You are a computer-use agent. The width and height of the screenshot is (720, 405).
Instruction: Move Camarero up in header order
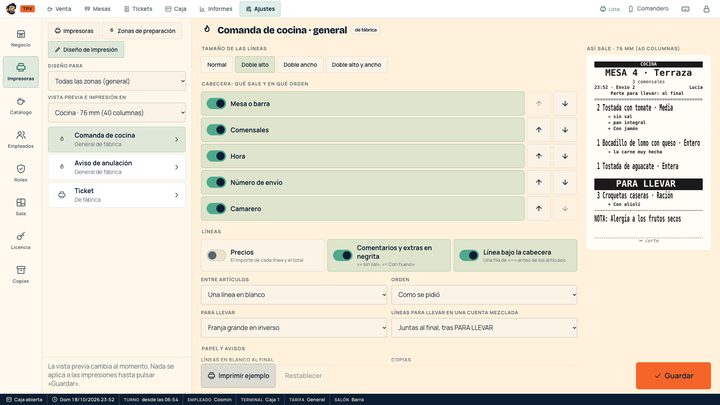[539, 208]
